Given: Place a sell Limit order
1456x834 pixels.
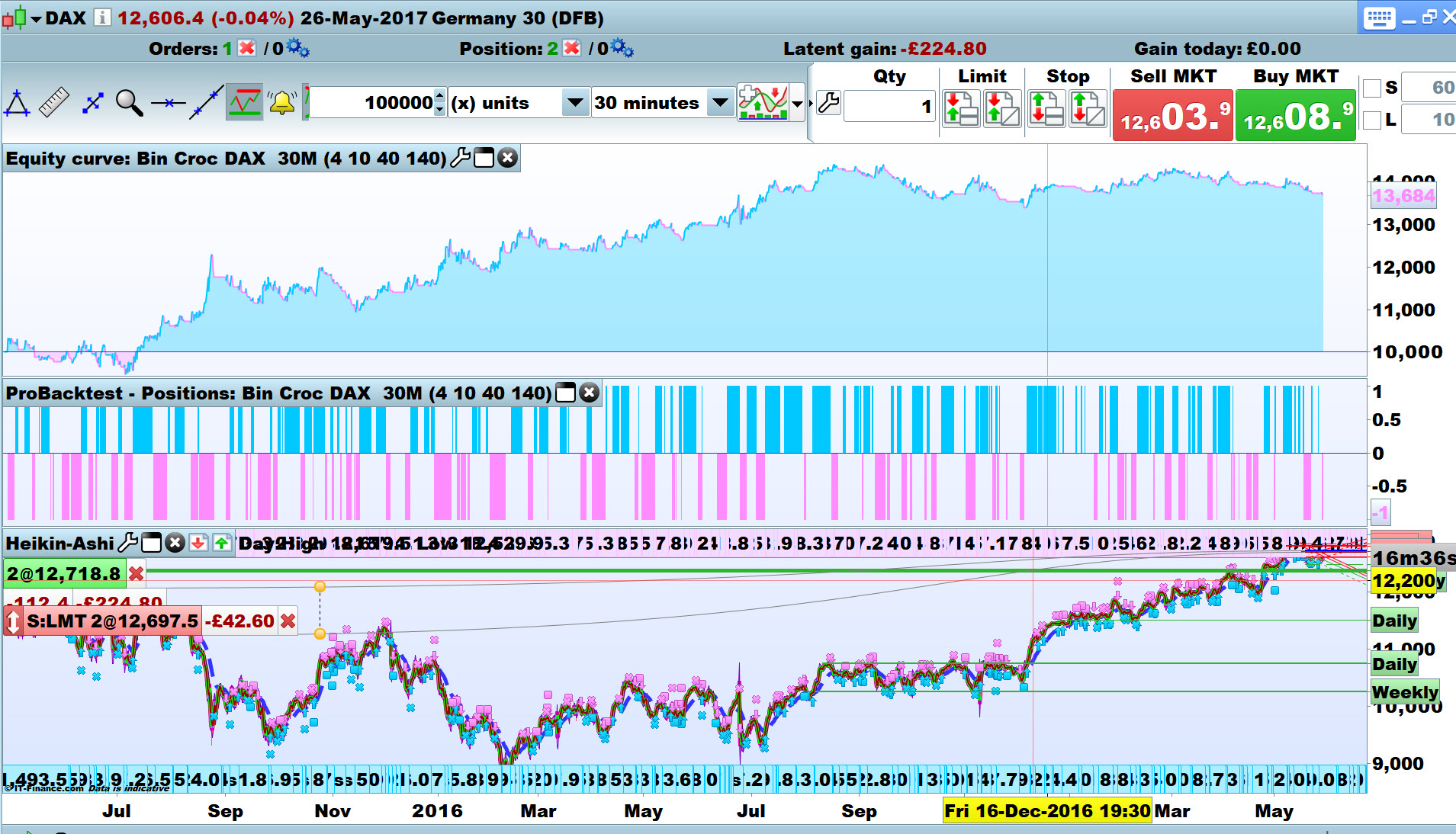Looking at the screenshot, I should (x=961, y=107).
